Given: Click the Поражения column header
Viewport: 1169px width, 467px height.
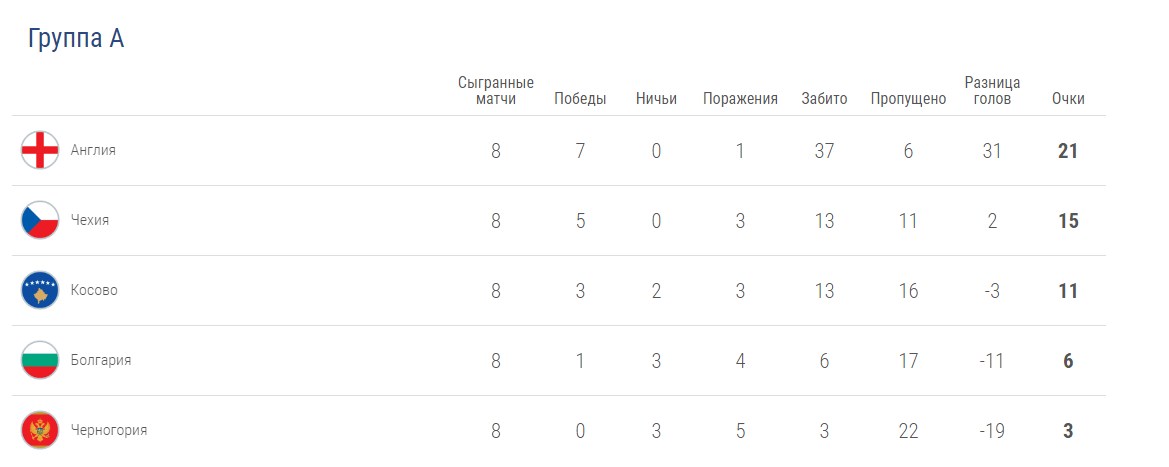Looking at the screenshot, I should [740, 99].
